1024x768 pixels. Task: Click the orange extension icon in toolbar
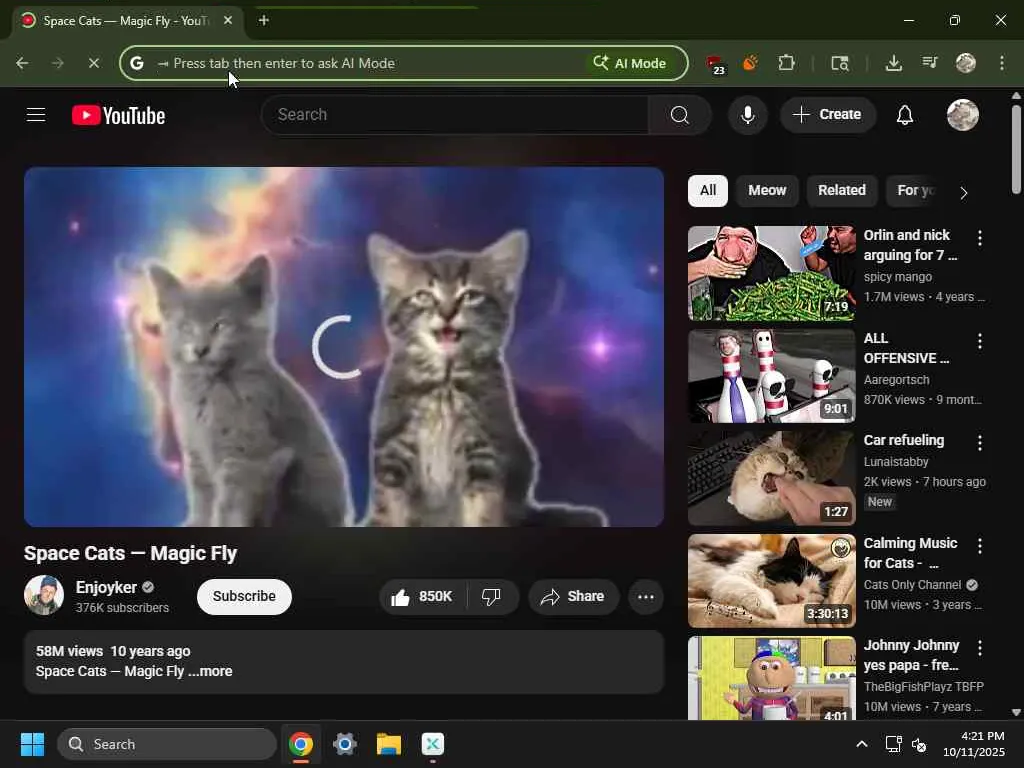(x=750, y=63)
